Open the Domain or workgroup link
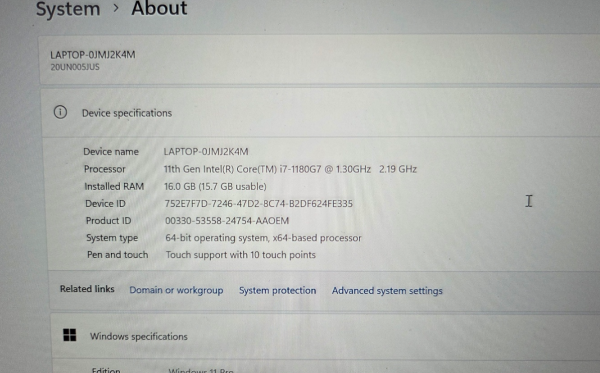 coord(176,290)
